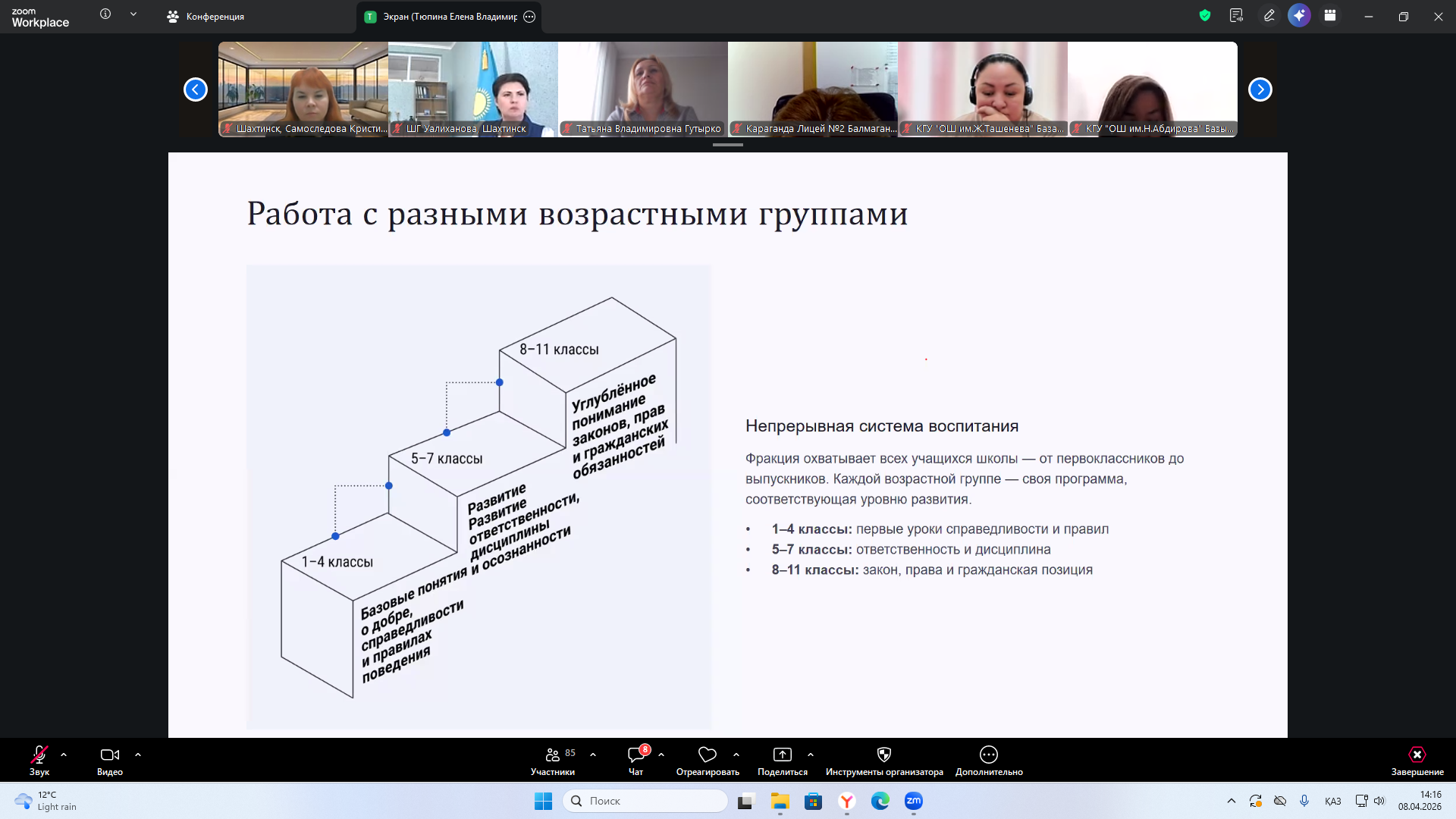1456x819 pixels.
Task: Expand audio settings arrow next to Звук
Action: 64,755
